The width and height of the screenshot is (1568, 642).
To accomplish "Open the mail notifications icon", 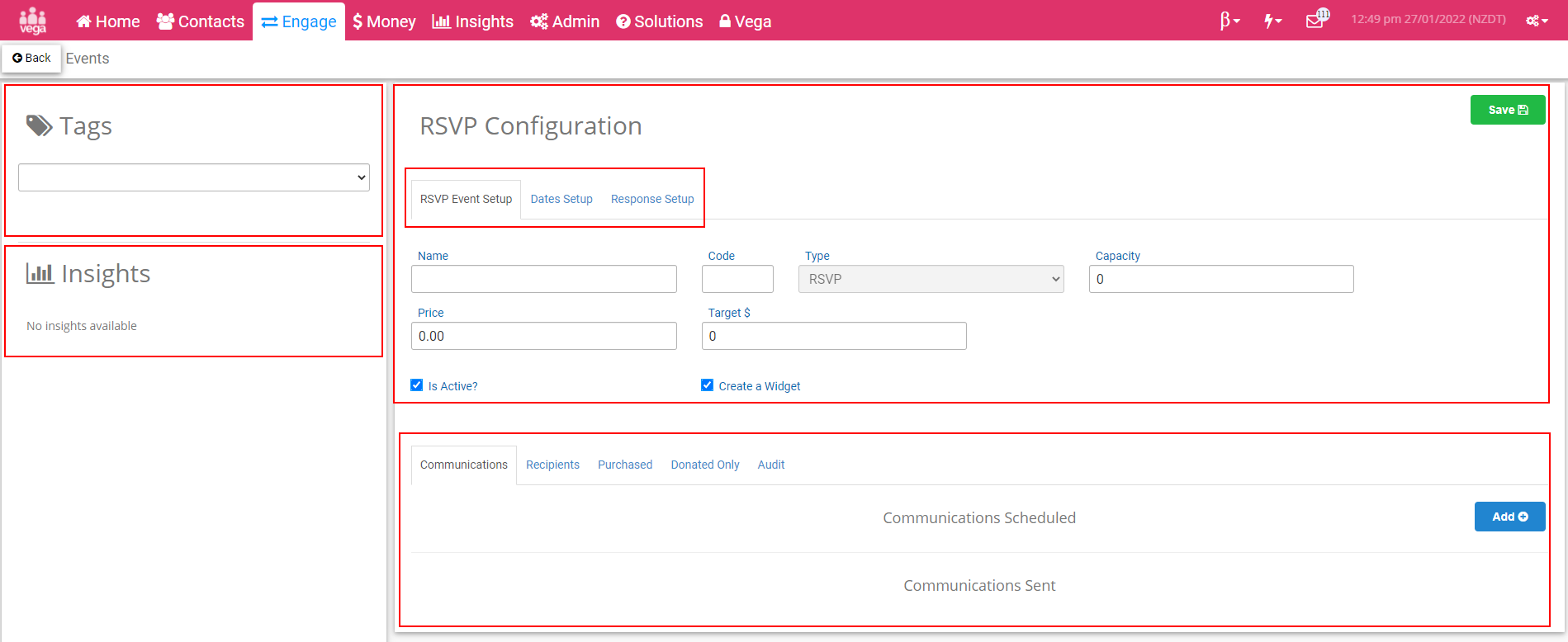I will (1317, 20).
